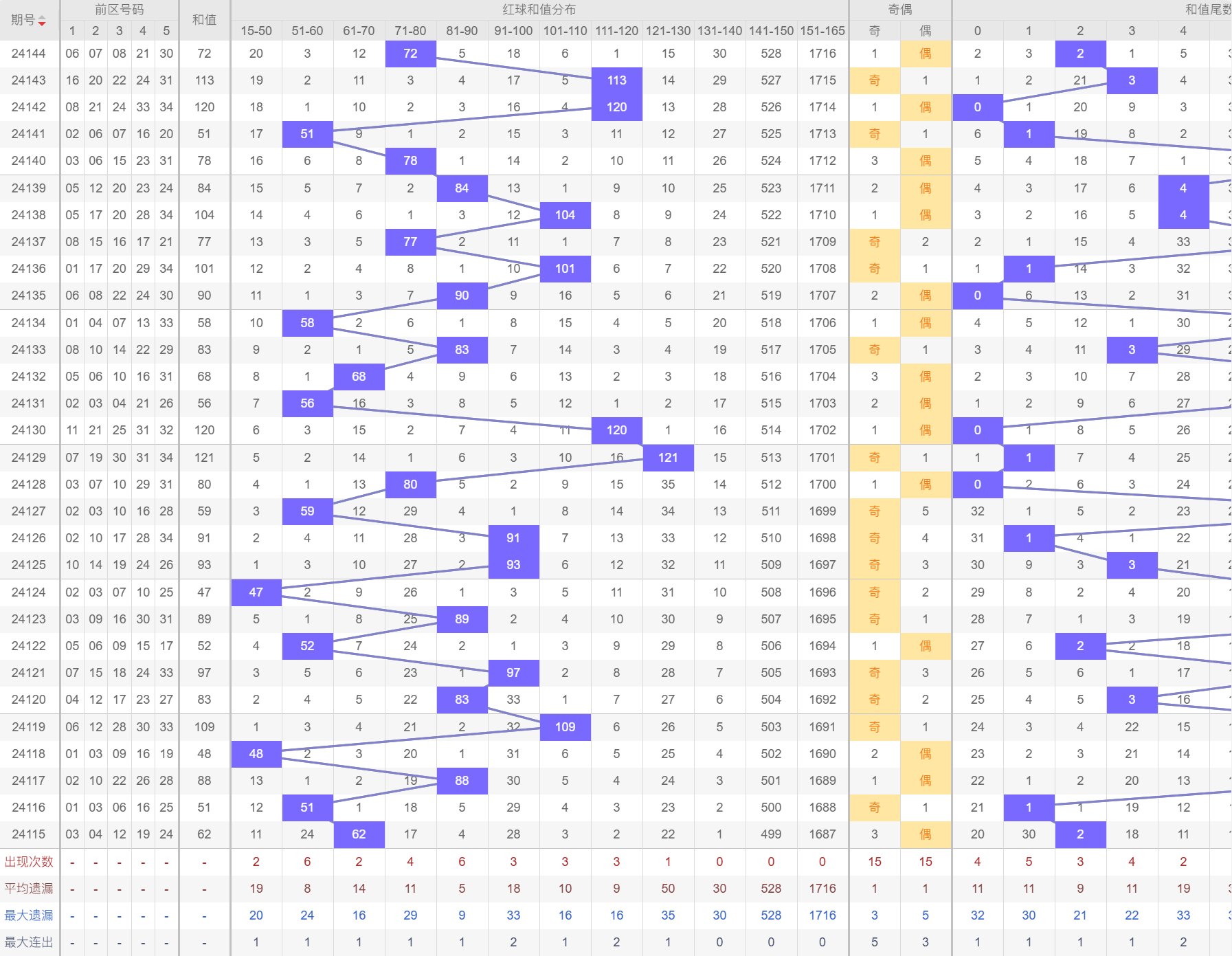This screenshot has width=1232, height=956.
Task: Click the 最大连出 row label
Action: [x=29, y=942]
